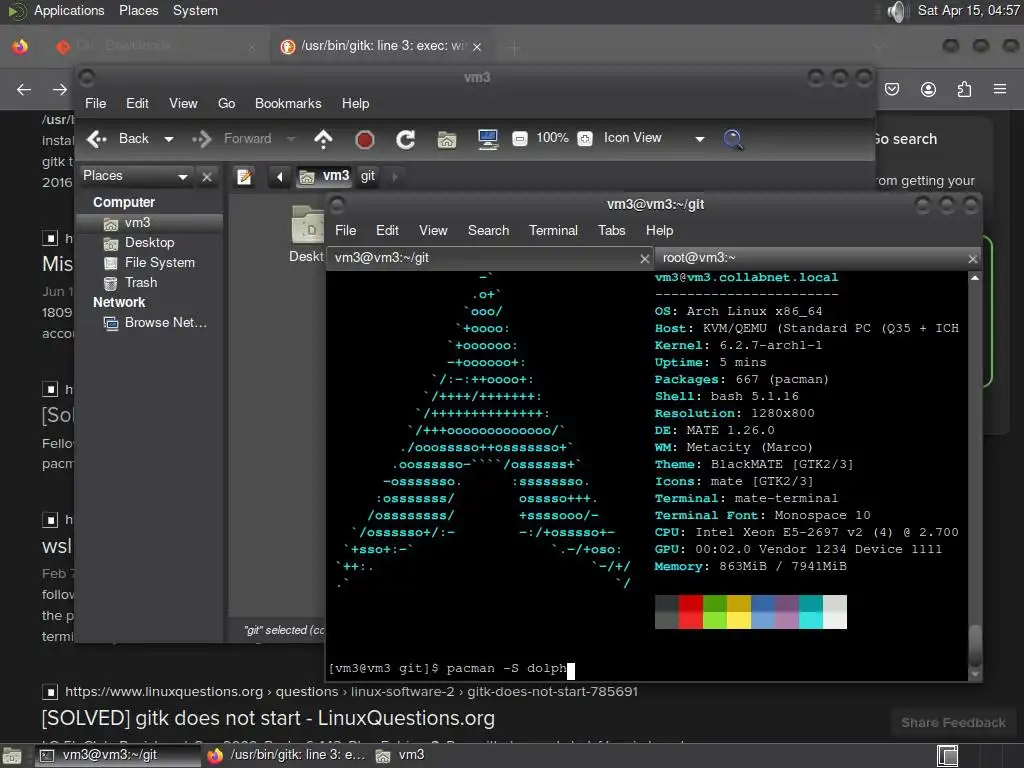Toggle the text location entry pencil icon
Image resolution: width=1024 pixels, height=768 pixels.
tap(244, 176)
